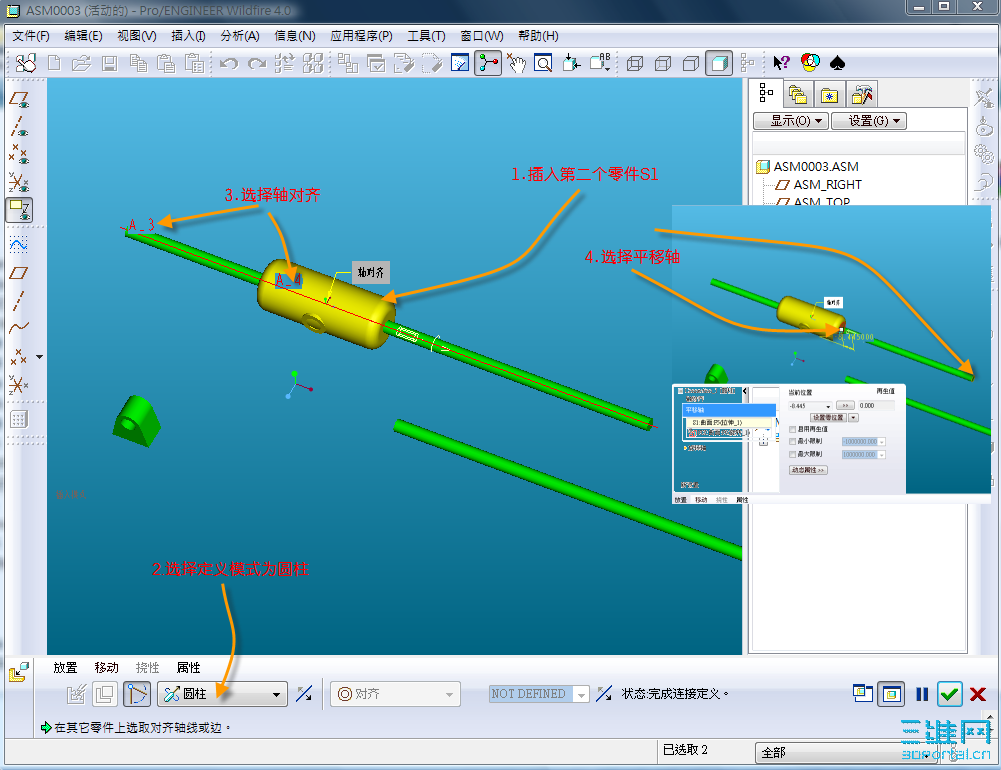Open the 帮助(H) menu

[x=538, y=36]
